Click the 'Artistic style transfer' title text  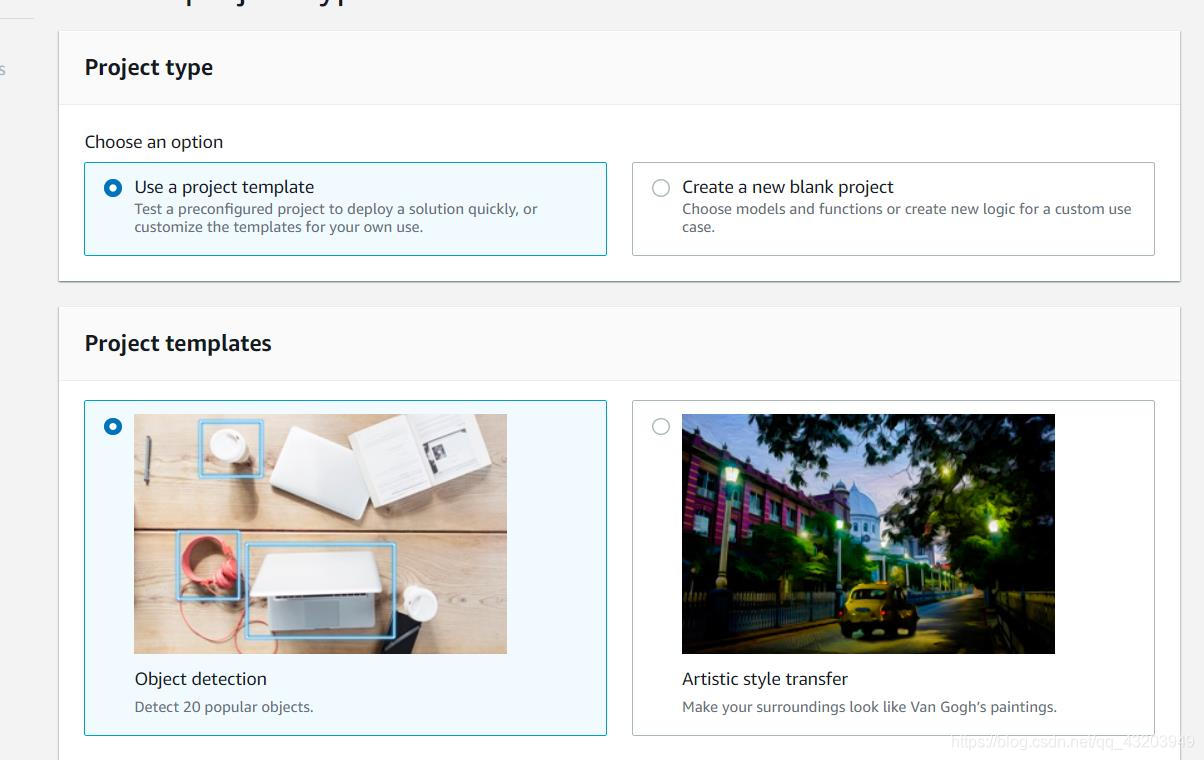[x=765, y=679]
